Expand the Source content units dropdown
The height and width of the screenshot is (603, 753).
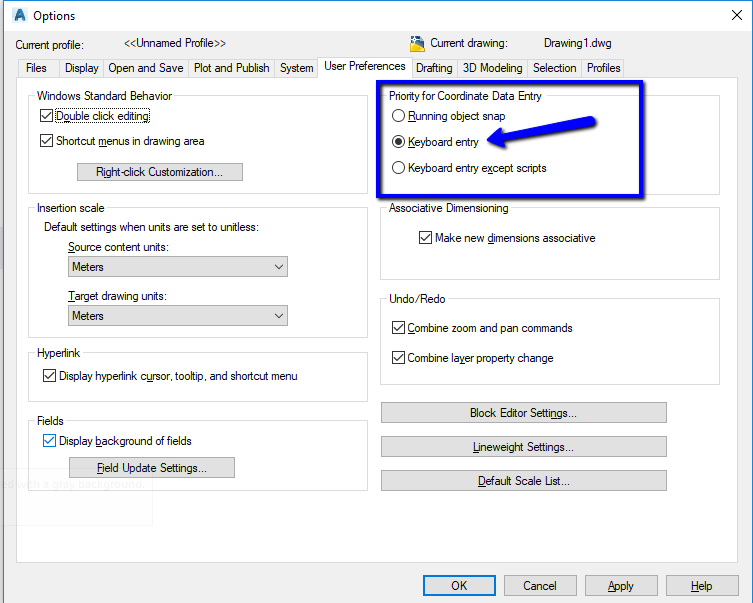[x=178, y=266]
